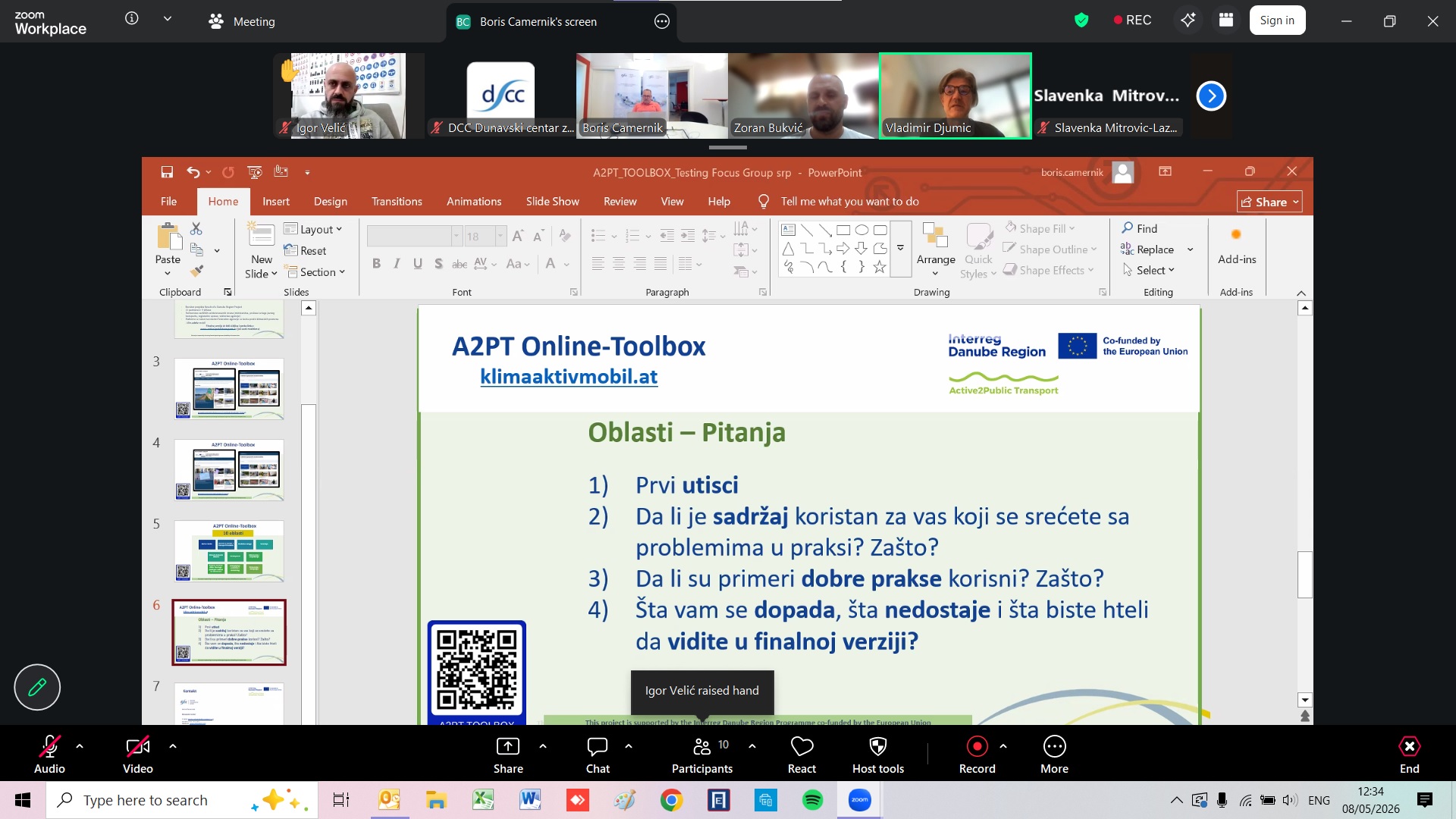Screen dimensions: 1456x819
Task: Open Google Chrome from taskbar
Action: (671, 800)
